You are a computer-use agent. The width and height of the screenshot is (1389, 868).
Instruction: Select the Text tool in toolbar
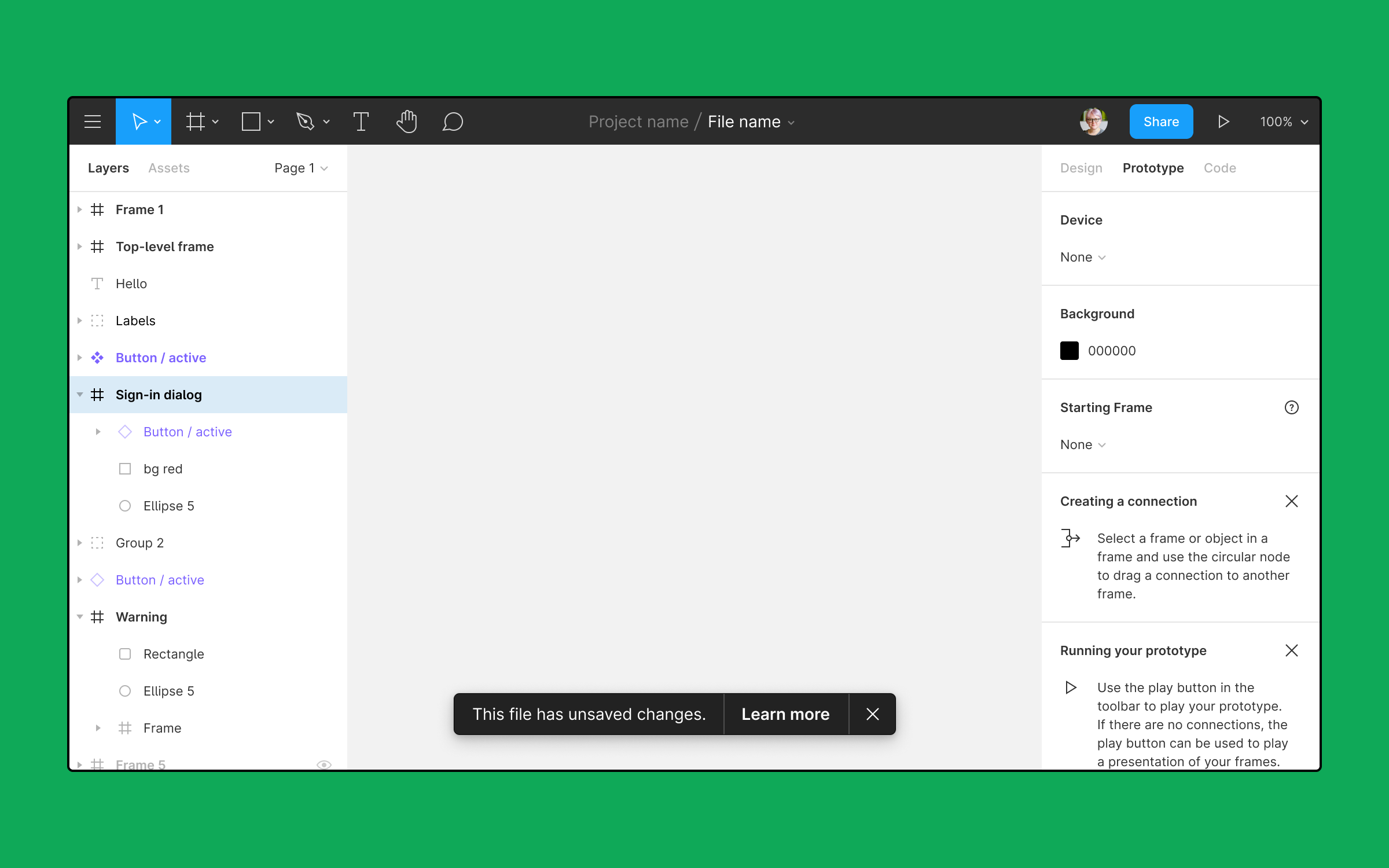pyautogui.click(x=359, y=122)
